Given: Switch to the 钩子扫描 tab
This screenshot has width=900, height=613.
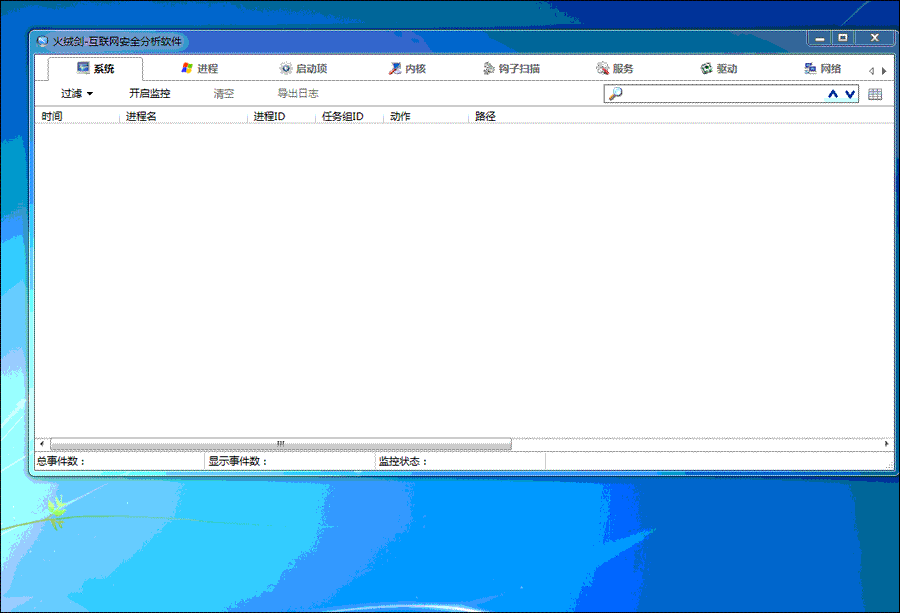Looking at the screenshot, I should (x=511, y=68).
